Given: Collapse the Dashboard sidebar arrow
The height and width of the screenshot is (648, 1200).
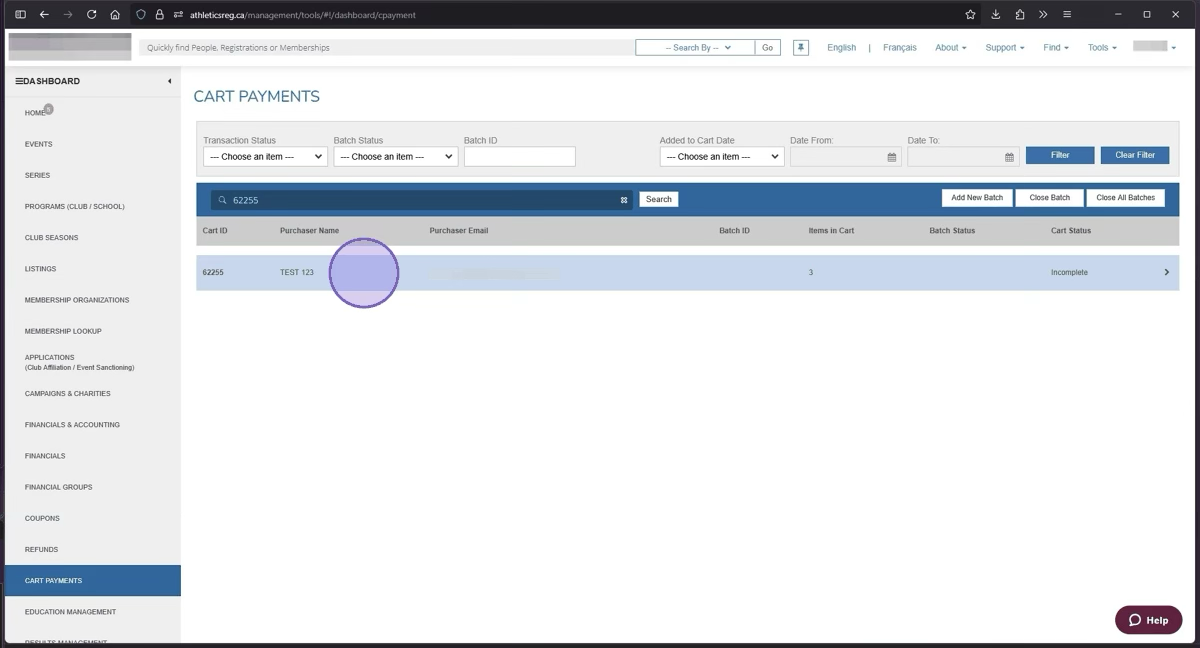Looking at the screenshot, I should (169, 81).
